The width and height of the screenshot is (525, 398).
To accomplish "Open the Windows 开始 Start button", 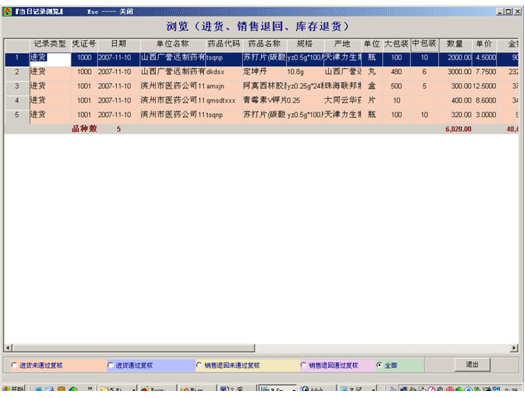I will pos(14,389).
